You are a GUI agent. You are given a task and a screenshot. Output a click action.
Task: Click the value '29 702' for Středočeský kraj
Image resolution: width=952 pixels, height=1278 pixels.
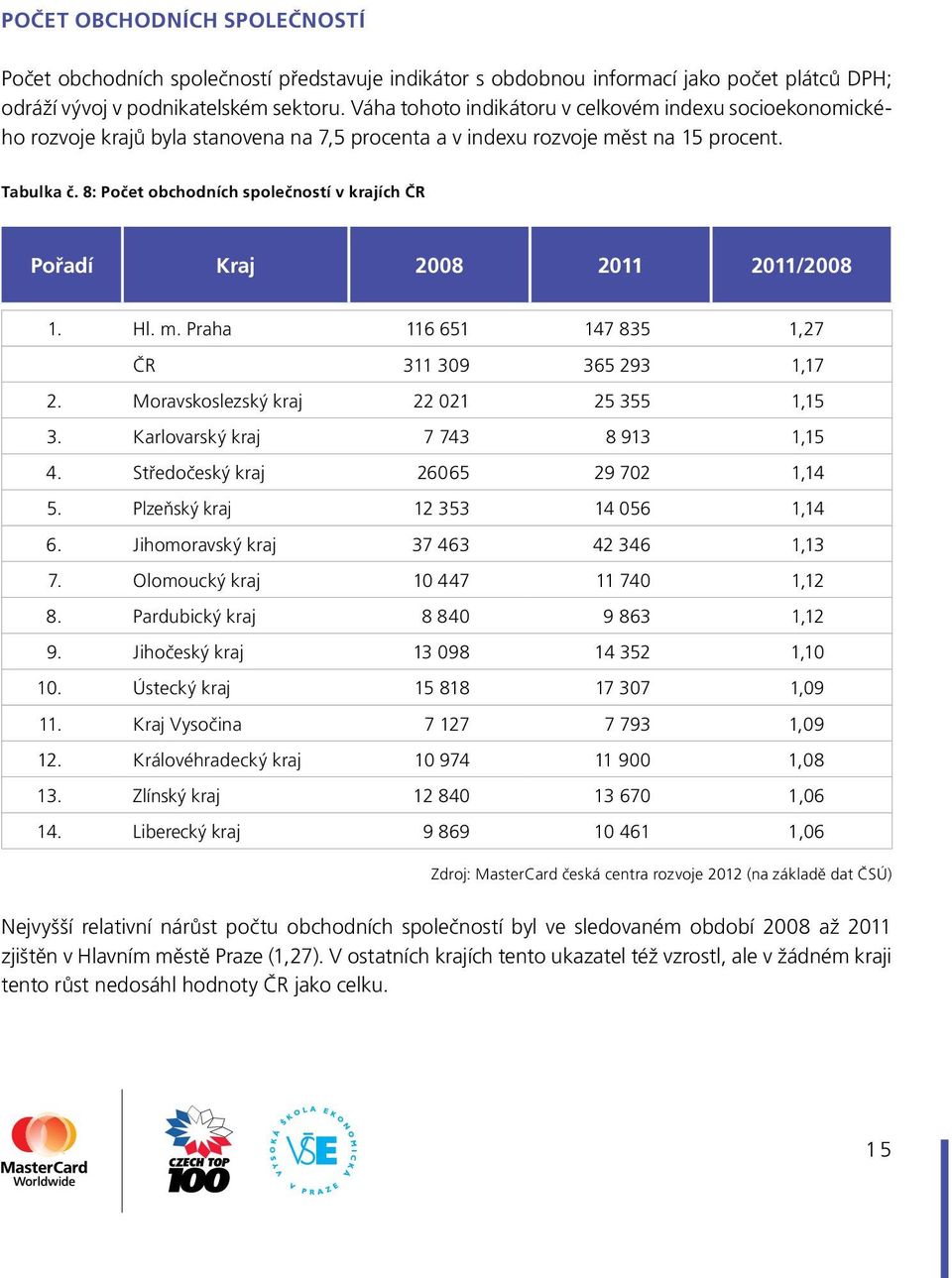[x=622, y=473]
